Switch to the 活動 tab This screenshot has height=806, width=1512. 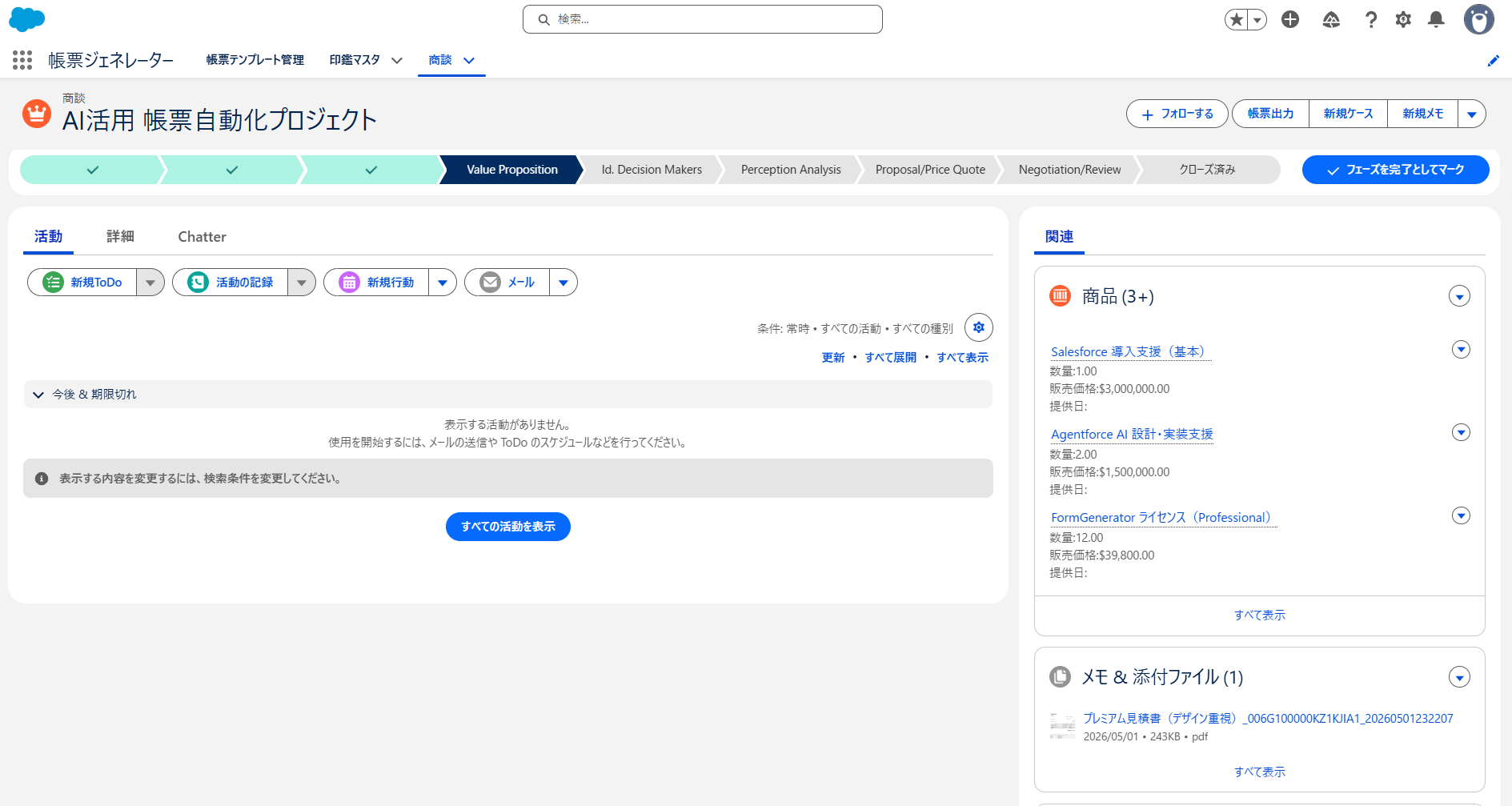48,237
